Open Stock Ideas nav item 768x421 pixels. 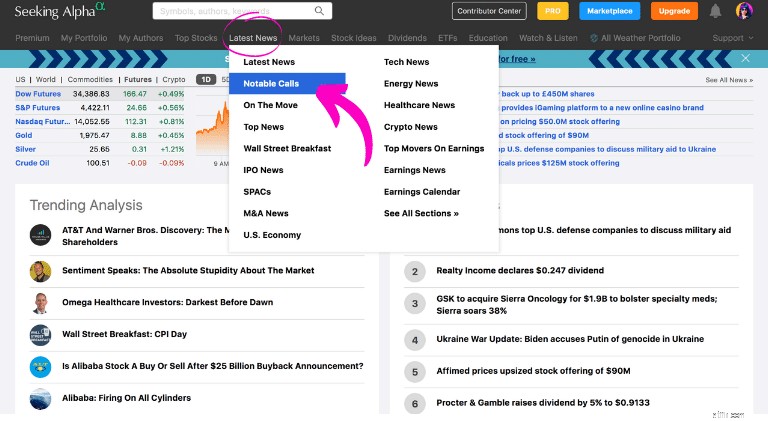coord(354,38)
